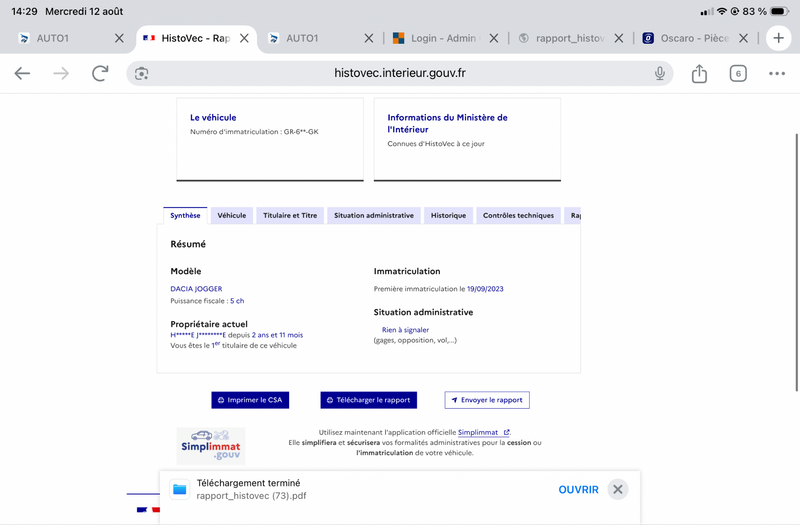
Task: Click the Rien à signaler text
Action: [406, 330]
